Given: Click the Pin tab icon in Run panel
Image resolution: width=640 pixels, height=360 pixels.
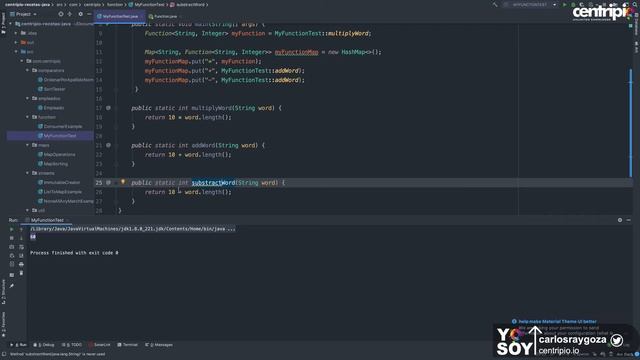Looking at the screenshot, I should (x=11, y=286).
